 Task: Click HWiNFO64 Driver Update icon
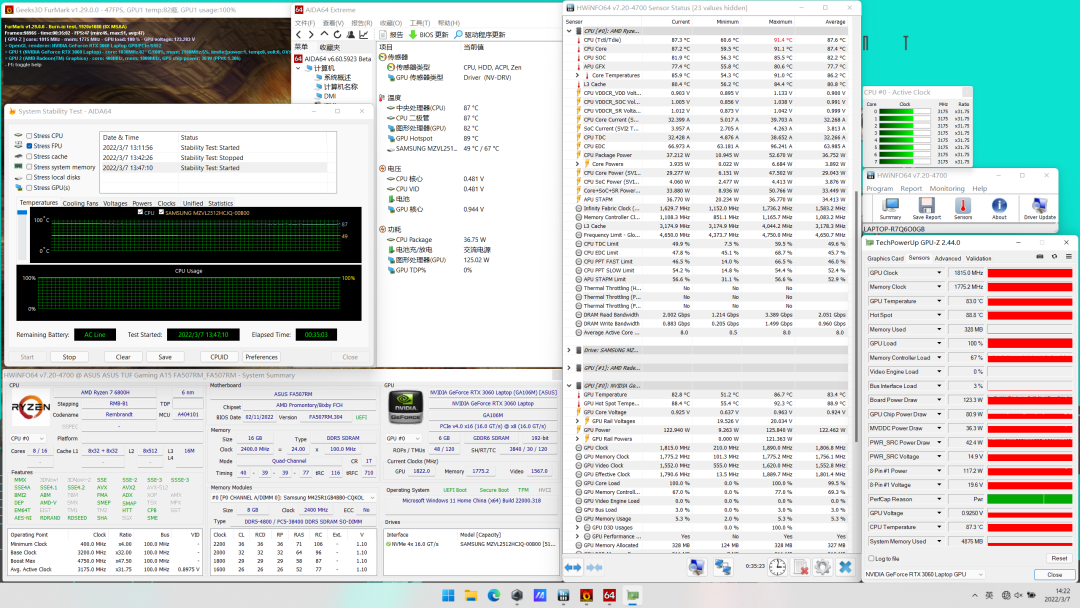coord(1039,209)
